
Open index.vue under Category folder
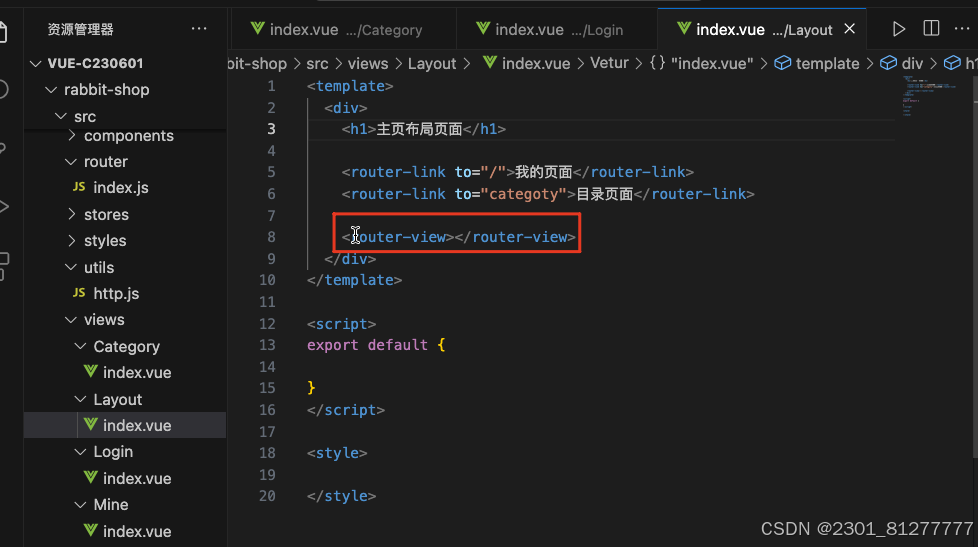coord(137,373)
